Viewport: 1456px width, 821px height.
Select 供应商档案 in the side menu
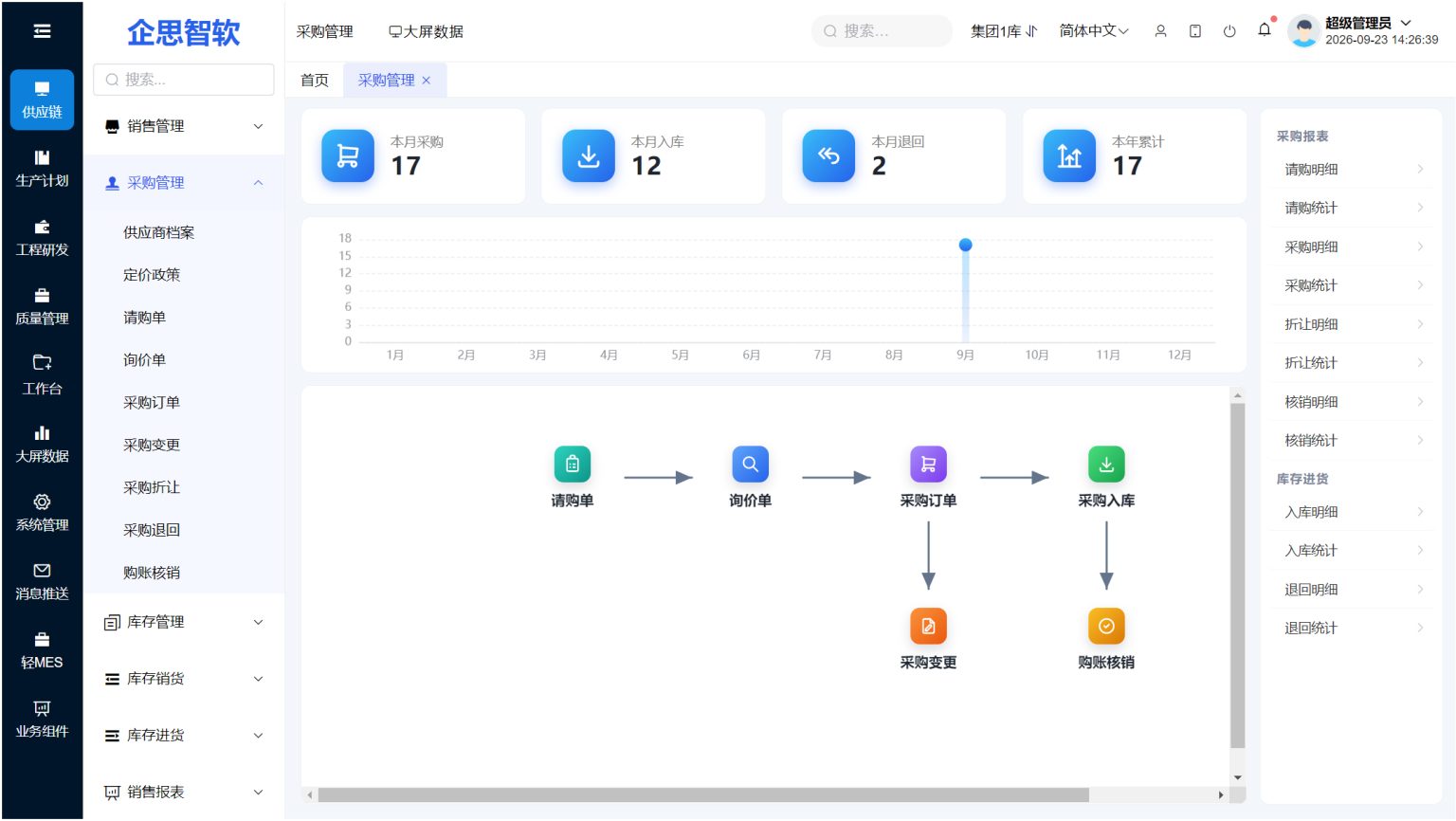point(158,232)
